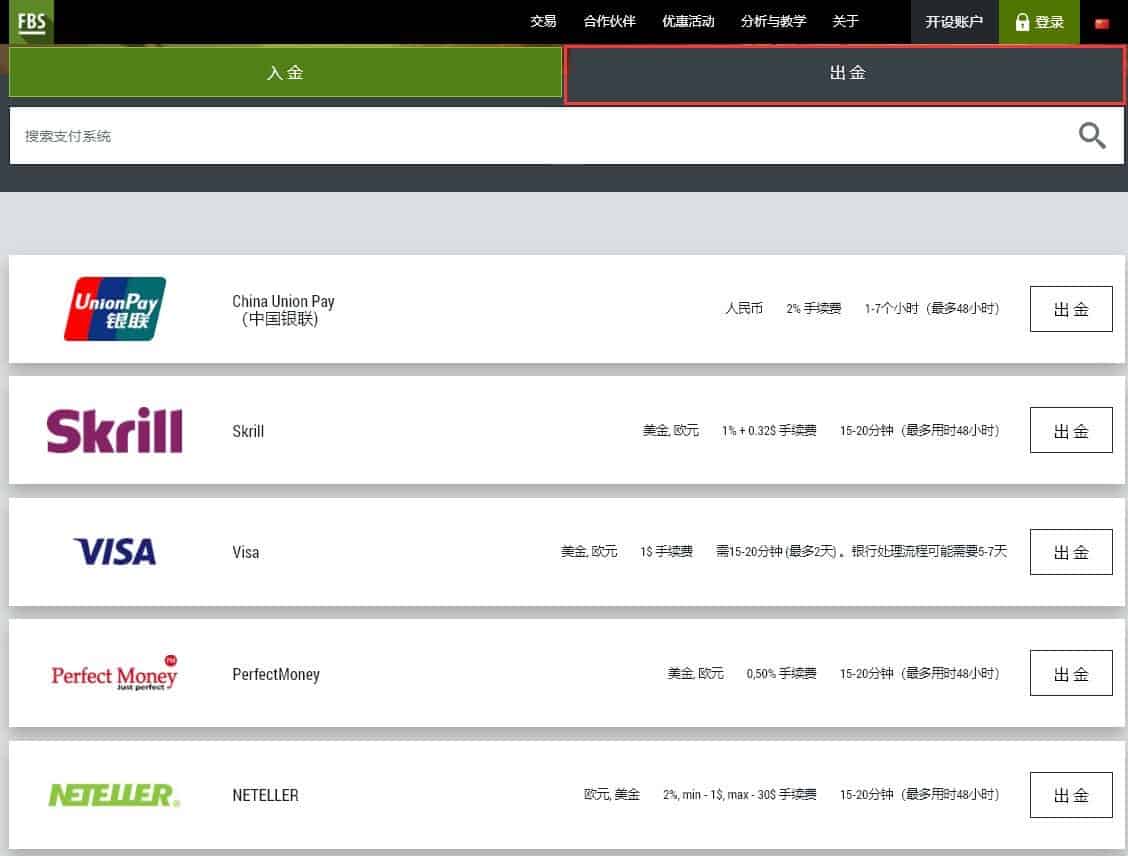The image size is (1128, 856).
Task: Click the VISA logo
Action: pyautogui.click(x=115, y=552)
